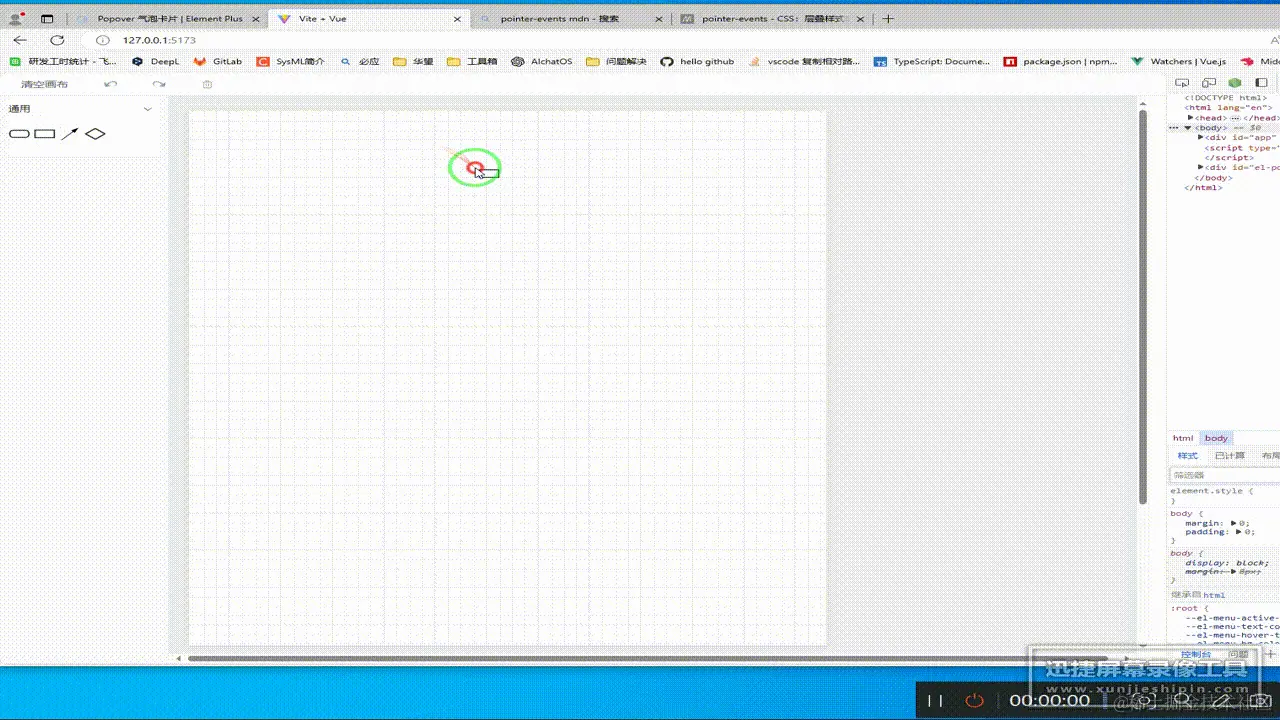Click DevTools inspect element icon

(1182, 84)
